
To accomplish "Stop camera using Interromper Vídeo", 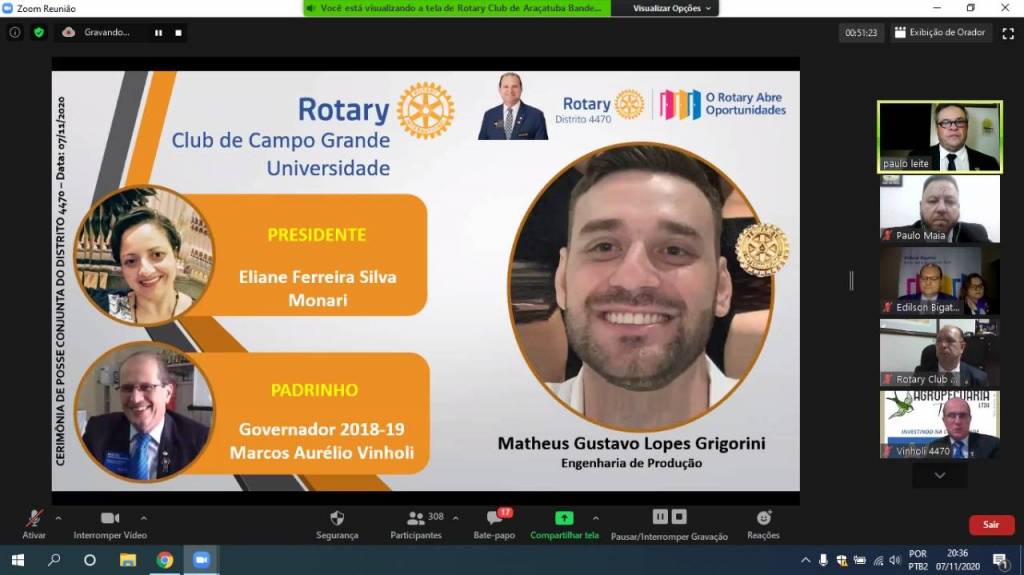I will coord(110,520).
